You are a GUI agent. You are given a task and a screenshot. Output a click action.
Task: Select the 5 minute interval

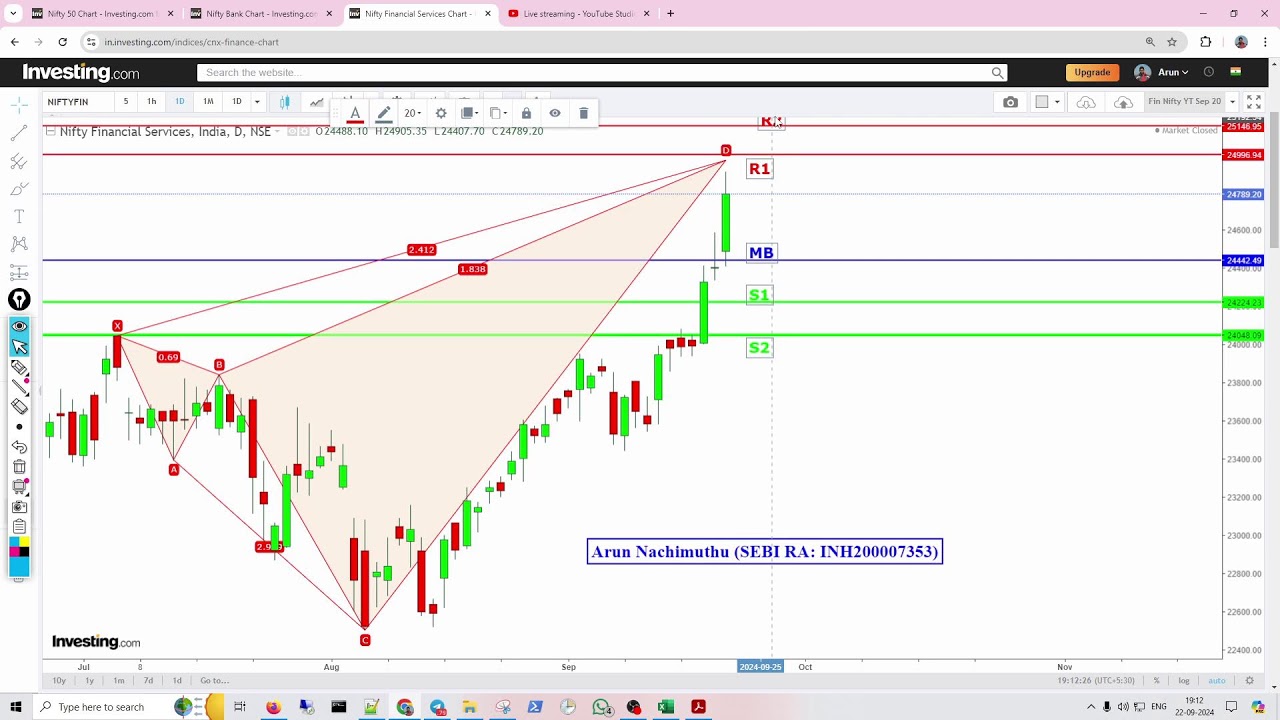pos(125,102)
